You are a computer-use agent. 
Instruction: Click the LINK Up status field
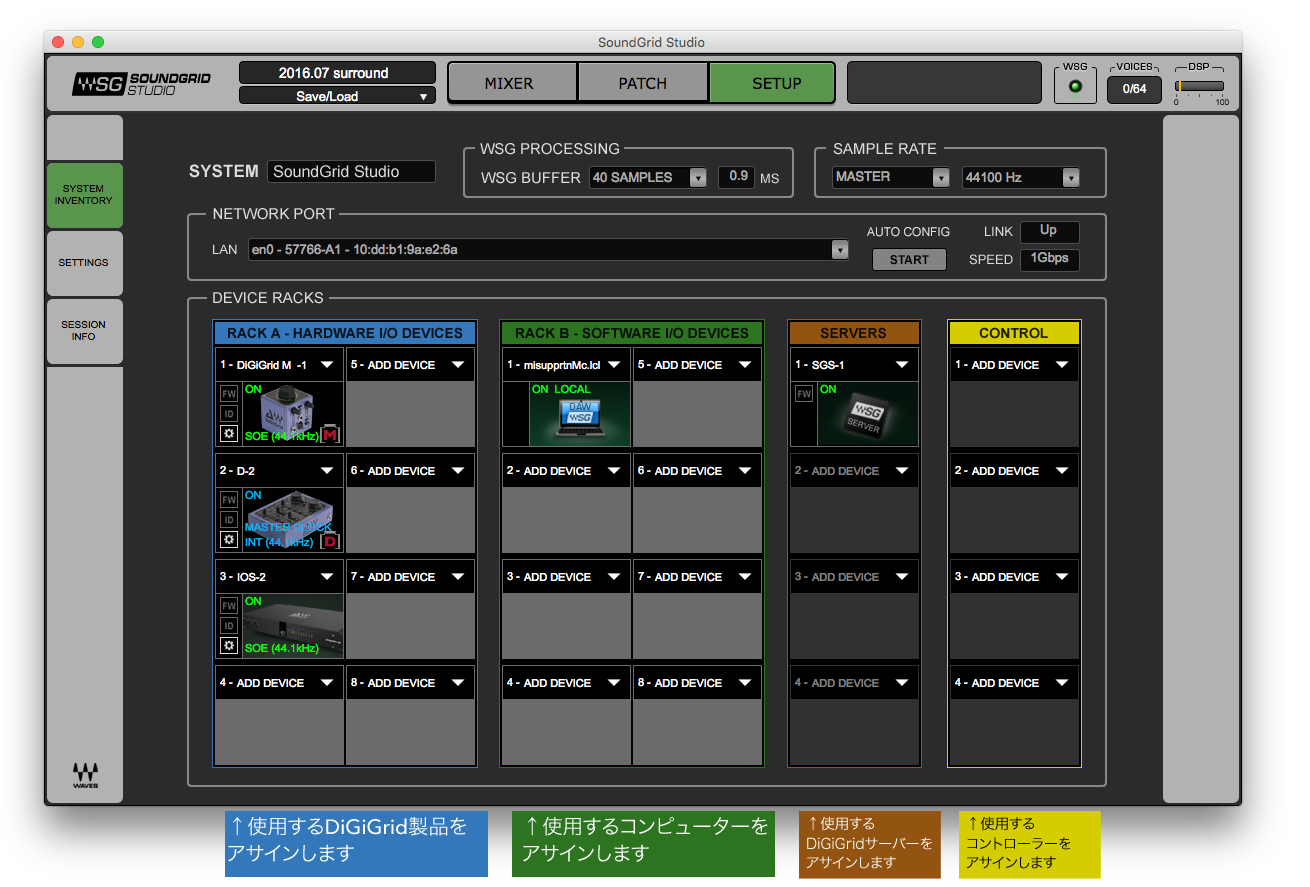point(1049,232)
